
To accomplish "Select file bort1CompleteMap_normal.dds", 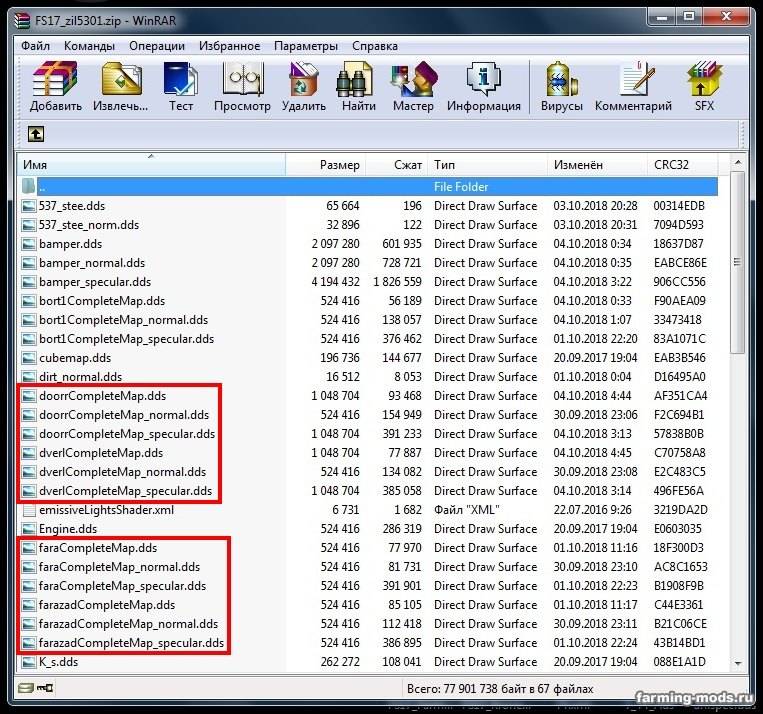I will click(123, 320).
